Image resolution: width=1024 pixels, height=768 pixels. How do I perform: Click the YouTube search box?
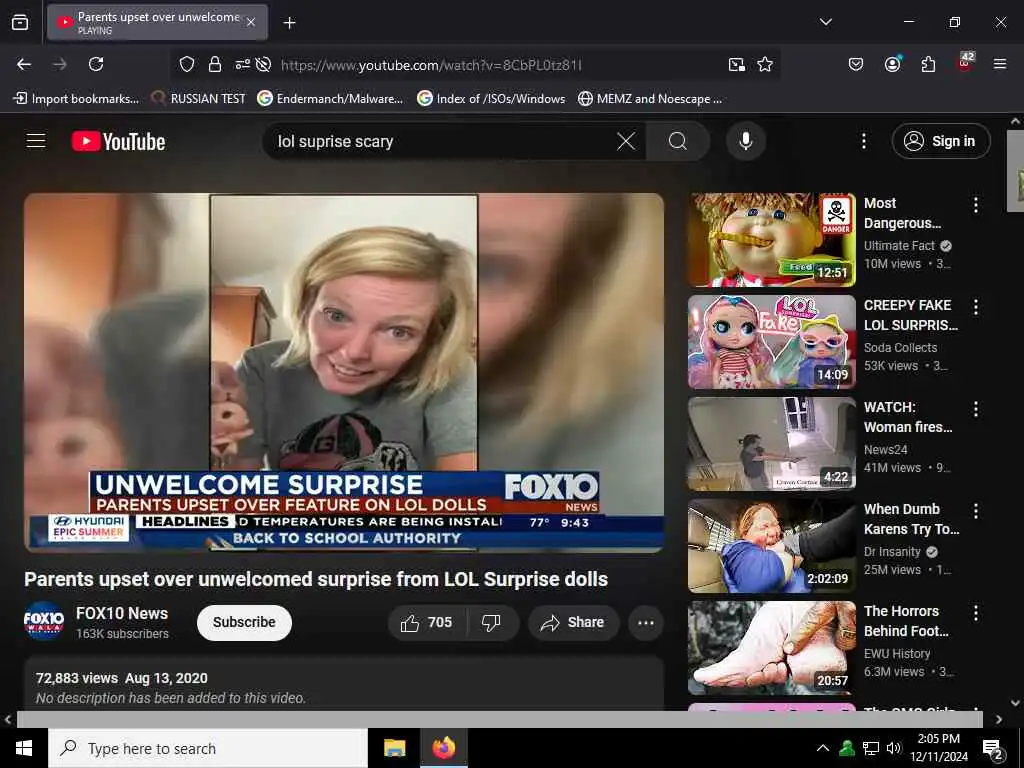tap(438, 141)
